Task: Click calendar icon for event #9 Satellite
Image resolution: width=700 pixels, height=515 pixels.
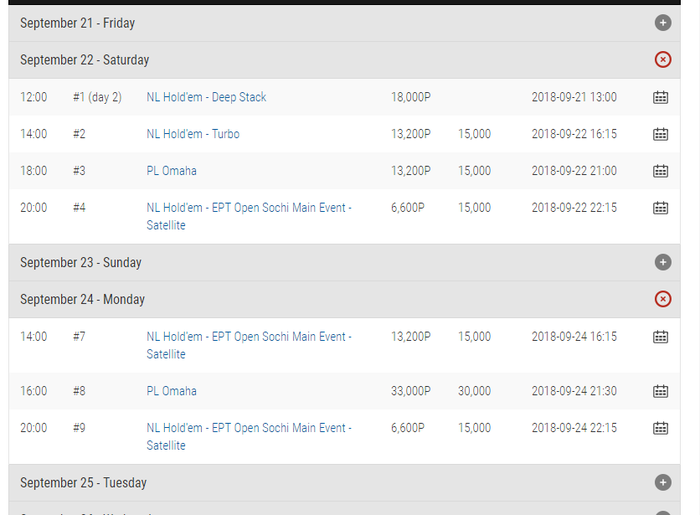Action: [660, 428]
